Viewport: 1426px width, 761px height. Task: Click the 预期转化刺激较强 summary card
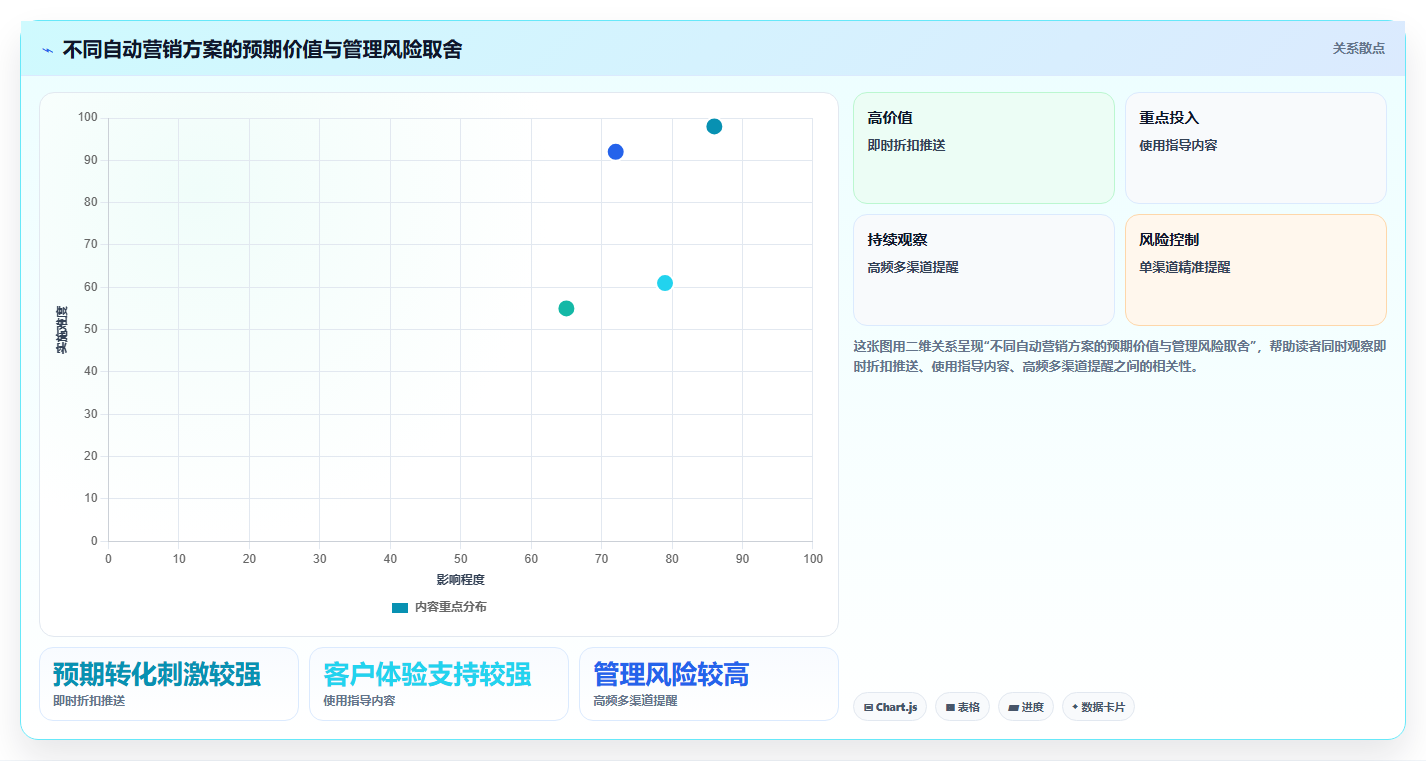[169, 684]
